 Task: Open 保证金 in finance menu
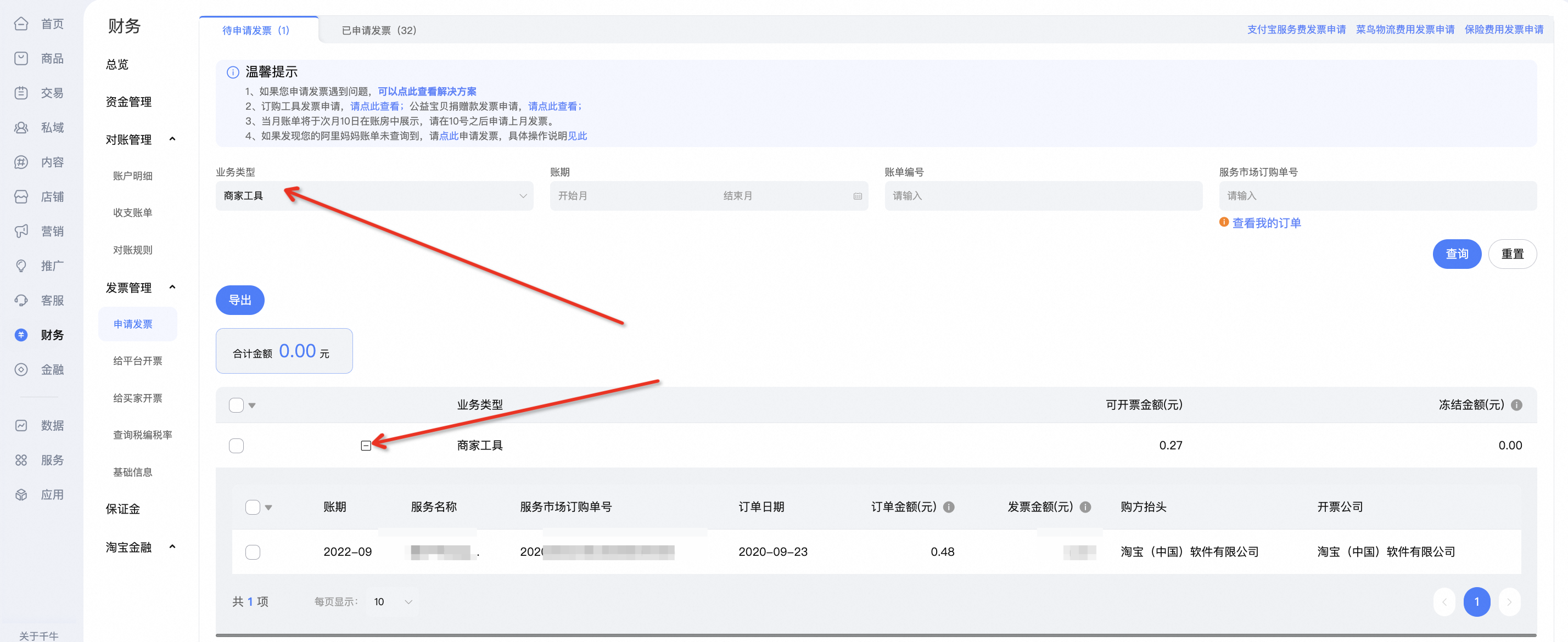[123, 509]
